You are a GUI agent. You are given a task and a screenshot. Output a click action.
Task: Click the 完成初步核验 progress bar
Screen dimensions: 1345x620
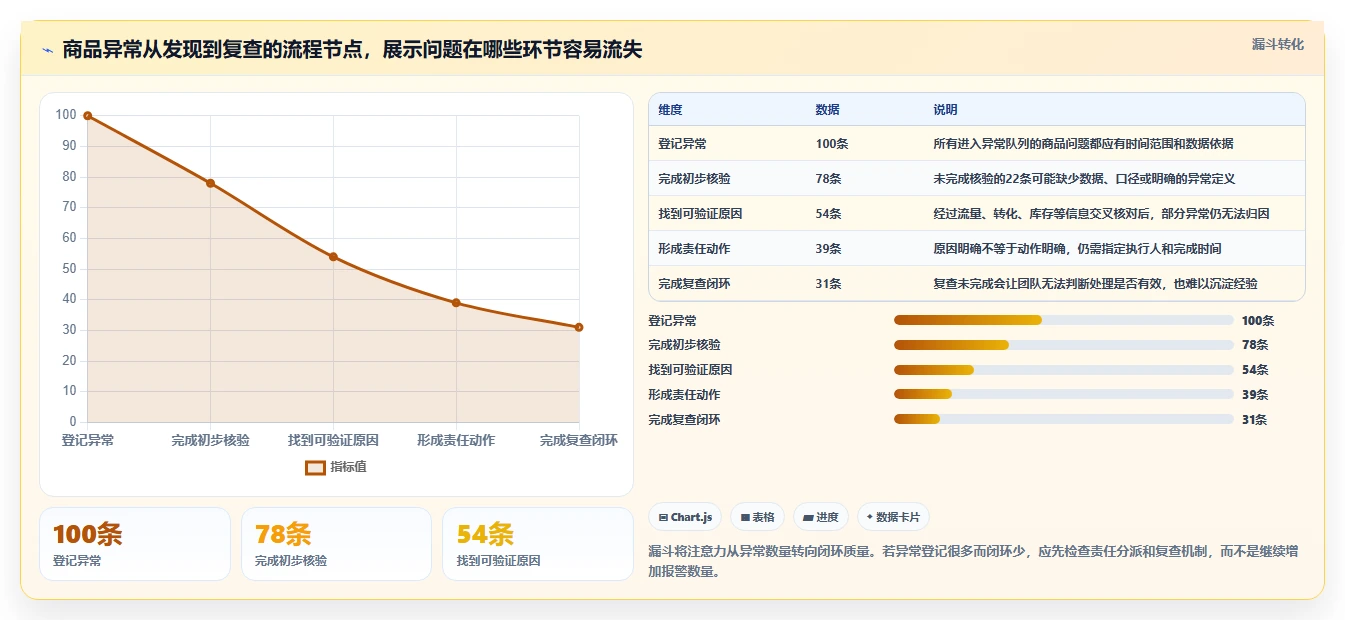1063,345
